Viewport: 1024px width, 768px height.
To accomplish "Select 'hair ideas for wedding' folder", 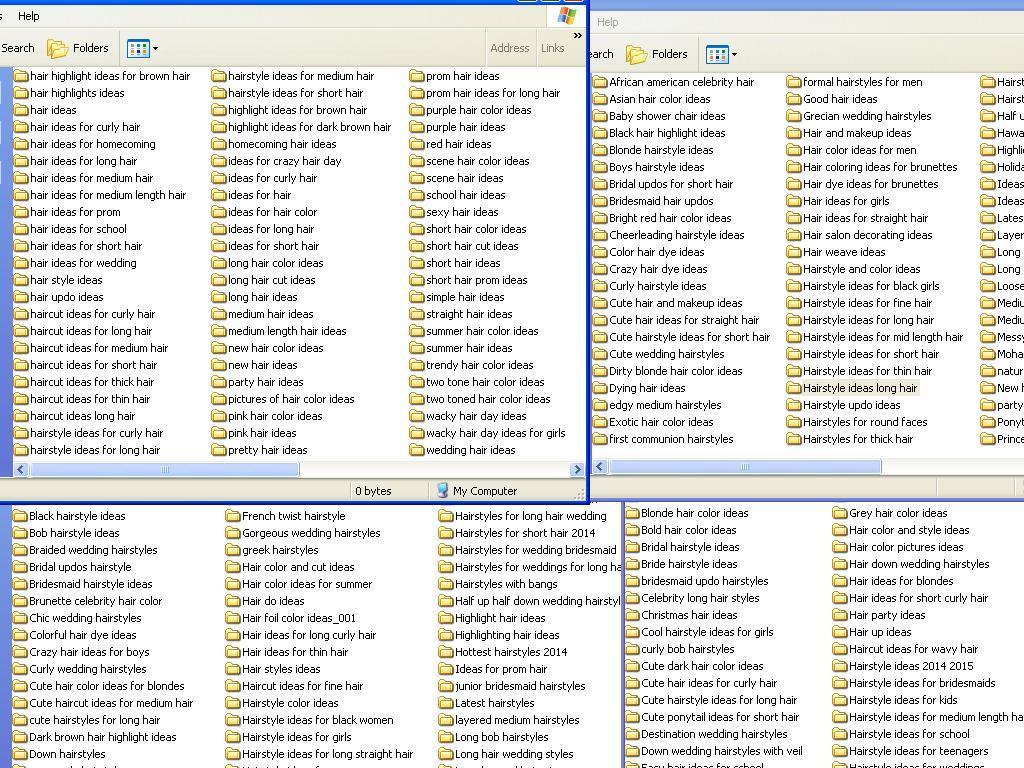I will click(x=75, y=263).
